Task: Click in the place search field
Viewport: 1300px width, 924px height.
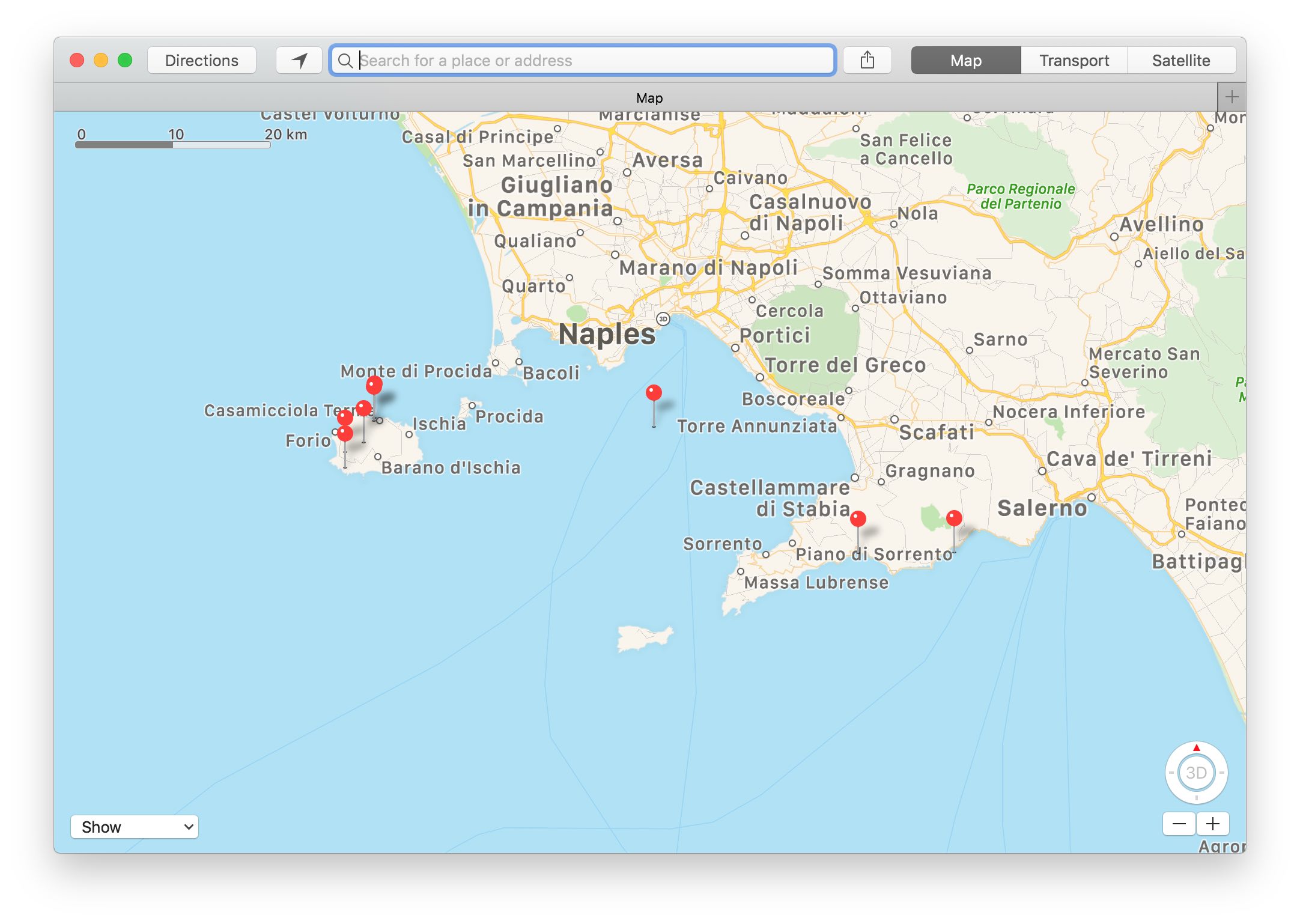Action: (x=583, y=60)
